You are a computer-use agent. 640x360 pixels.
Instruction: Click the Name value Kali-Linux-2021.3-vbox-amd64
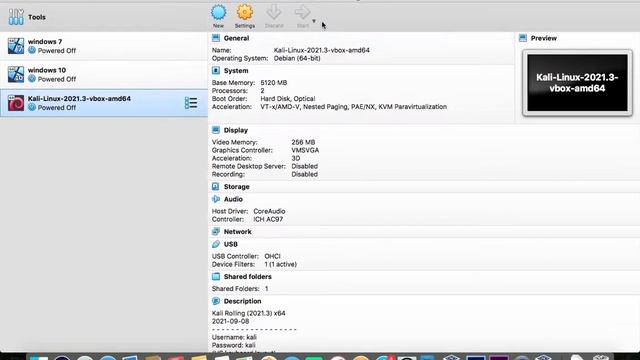322,50
